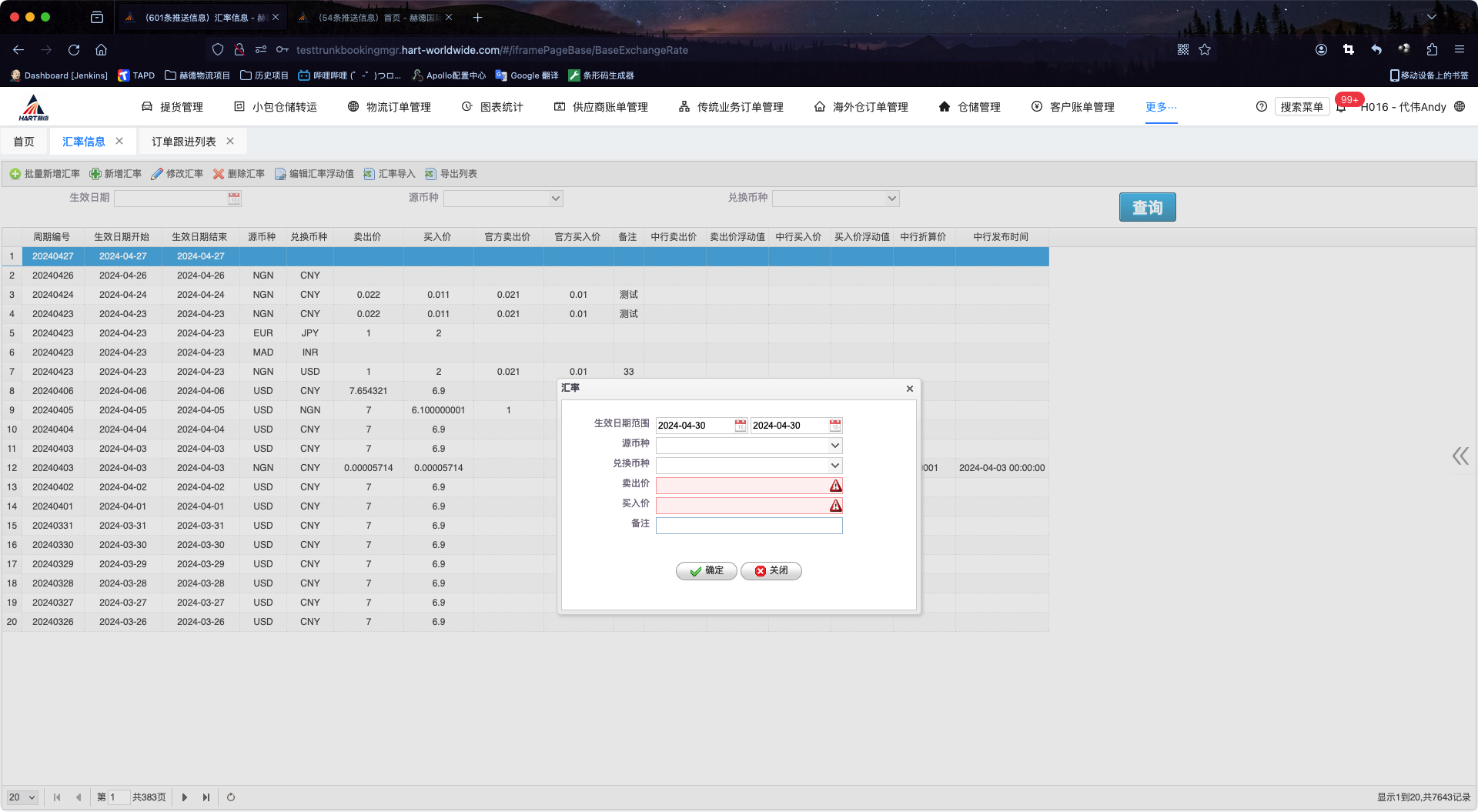
Task: Click the 备注 remarks input field
Action: pyautogui.click(x=748, y=526)
